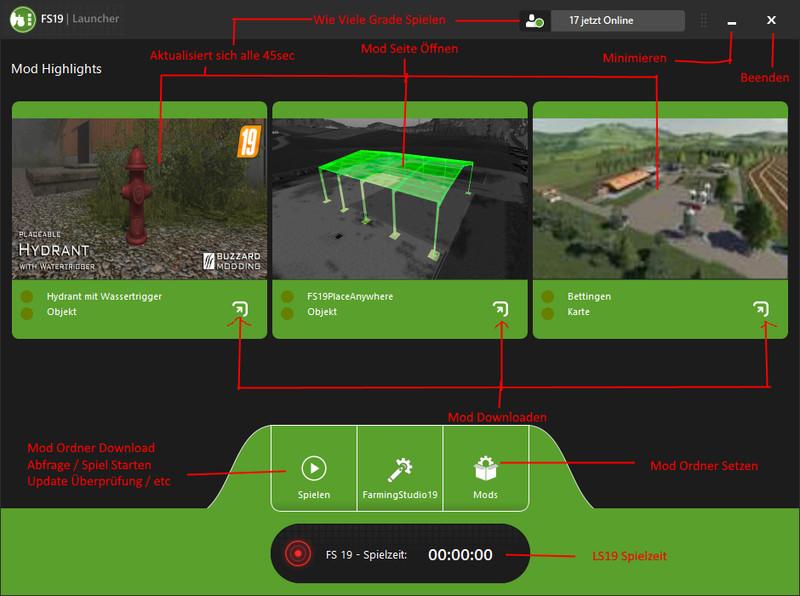
Task: Click the 'Hydrant mit Wassertrigger' title
Action: click(104, 297)
